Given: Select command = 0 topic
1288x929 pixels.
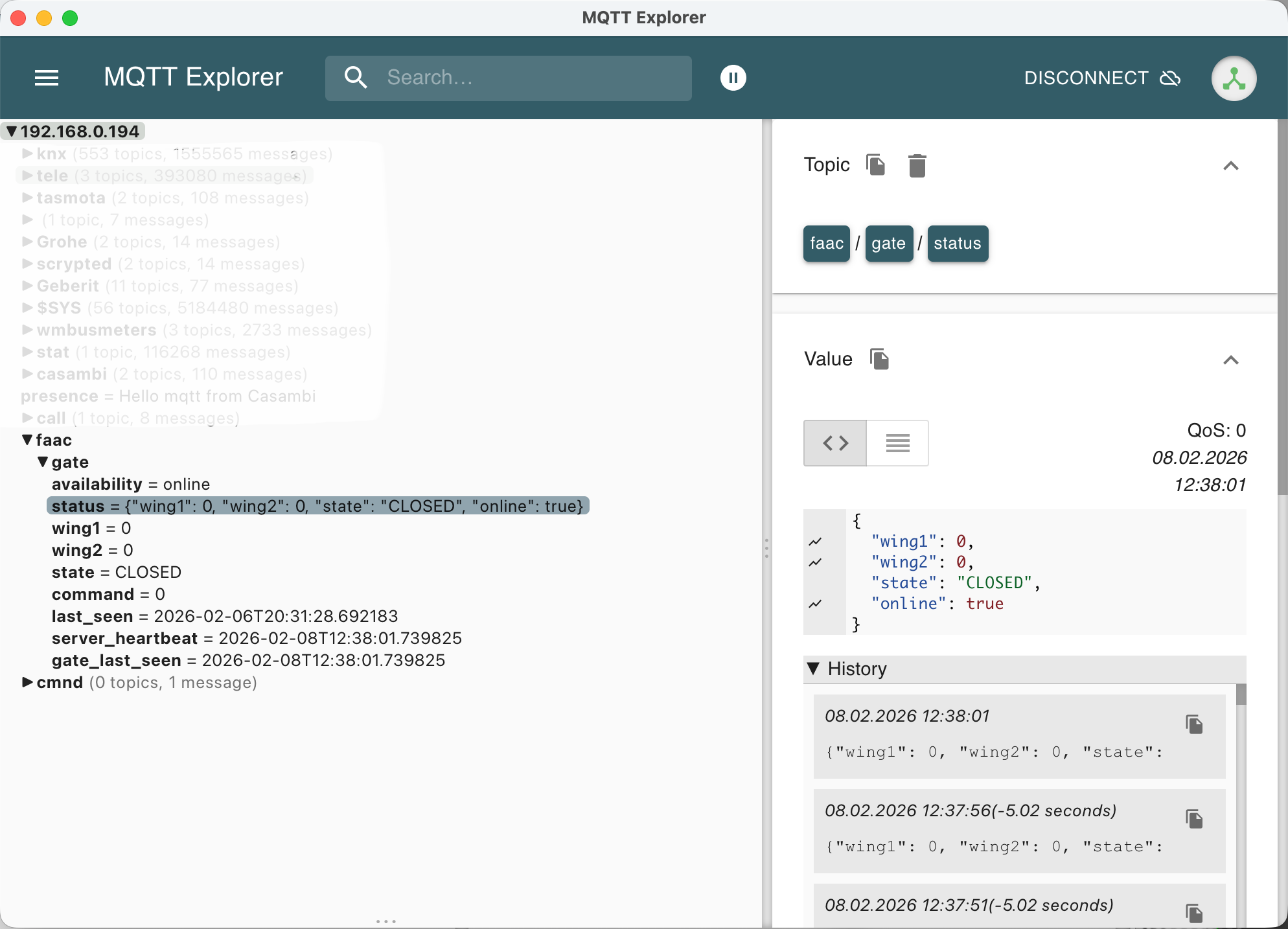Looking at the screenshot, I should coord(108,594).
